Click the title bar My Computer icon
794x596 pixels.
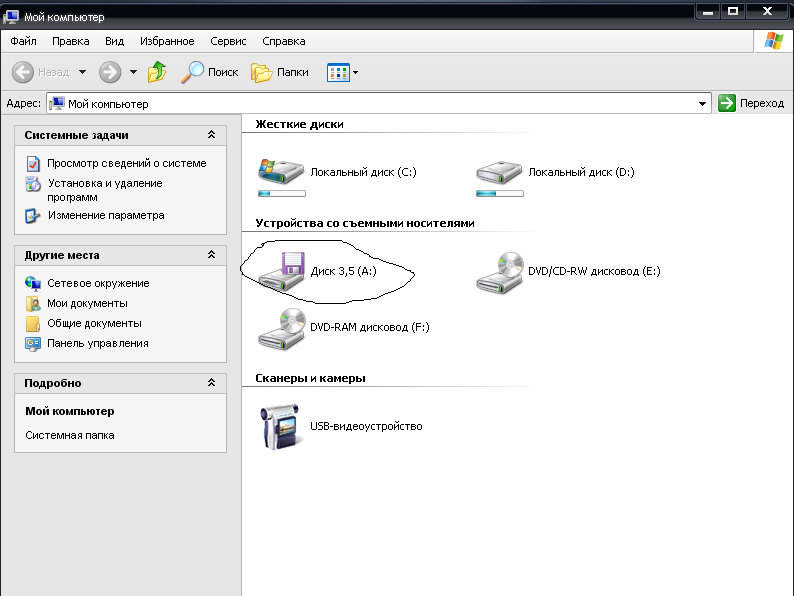click(11, 17)
